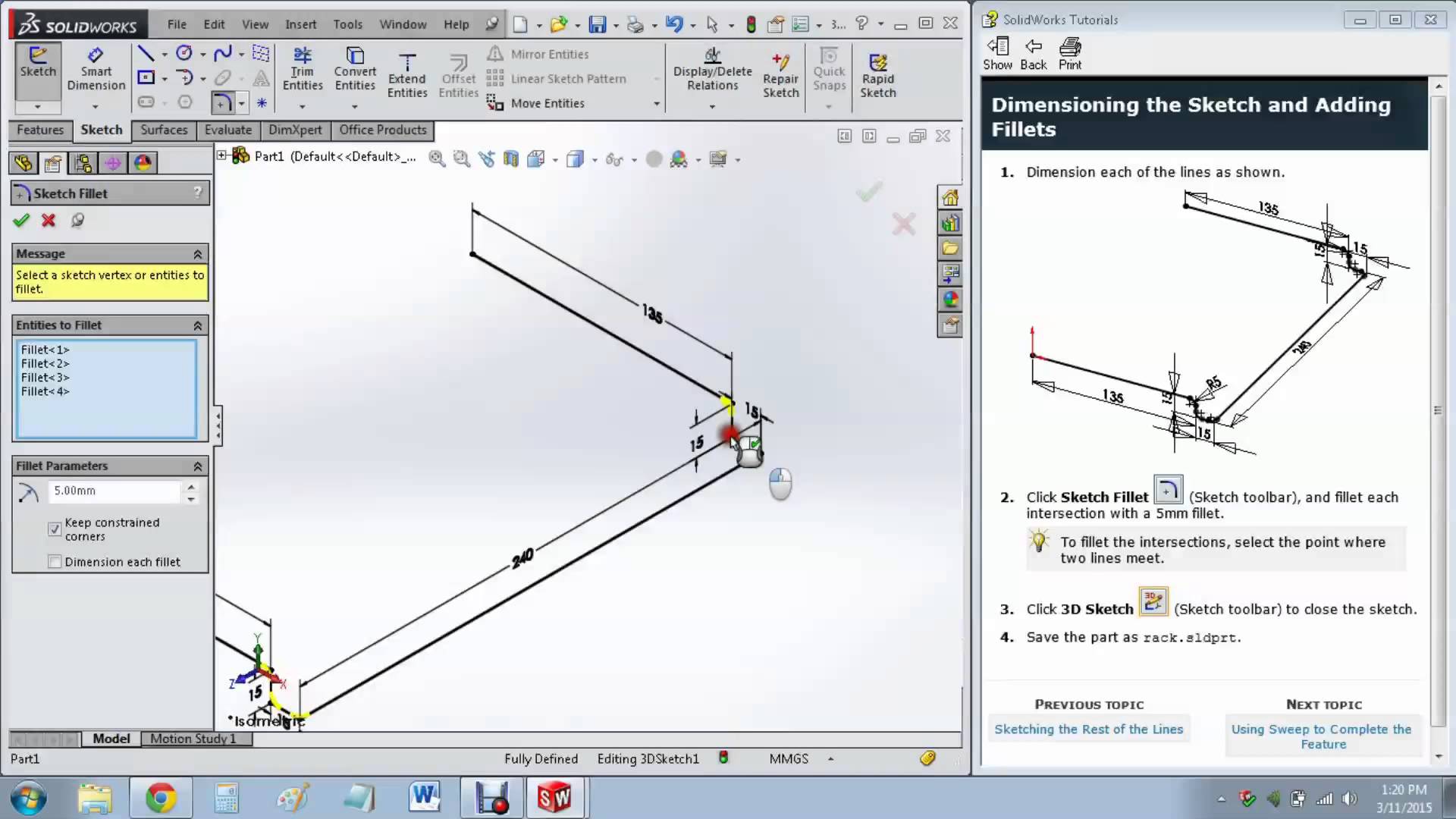The width and height of the screenshot is (1456, 819).
Task: Click the 5.00mm fillet radius input field
Action: (114, 491)
